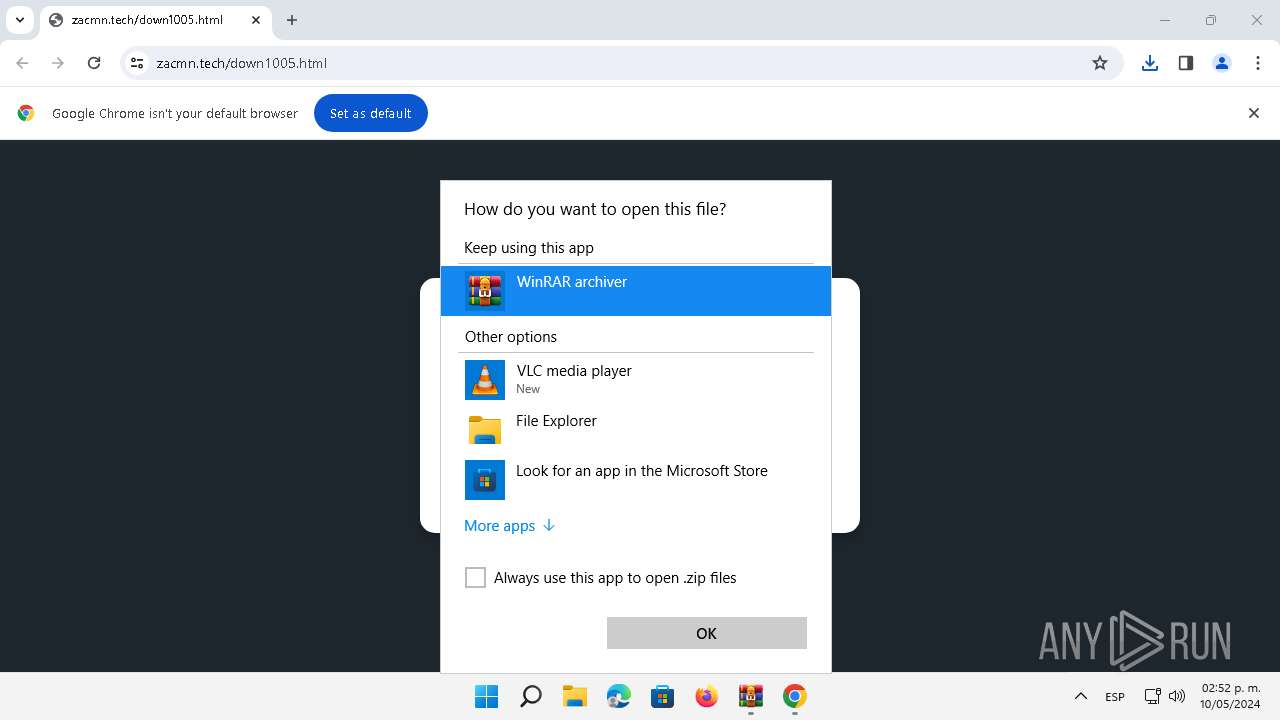Look for an app in the Microsoft Store
Image resolution: width=1280 pixels, height=720 pixels.
pyautogui.click(x=635, y=480)
